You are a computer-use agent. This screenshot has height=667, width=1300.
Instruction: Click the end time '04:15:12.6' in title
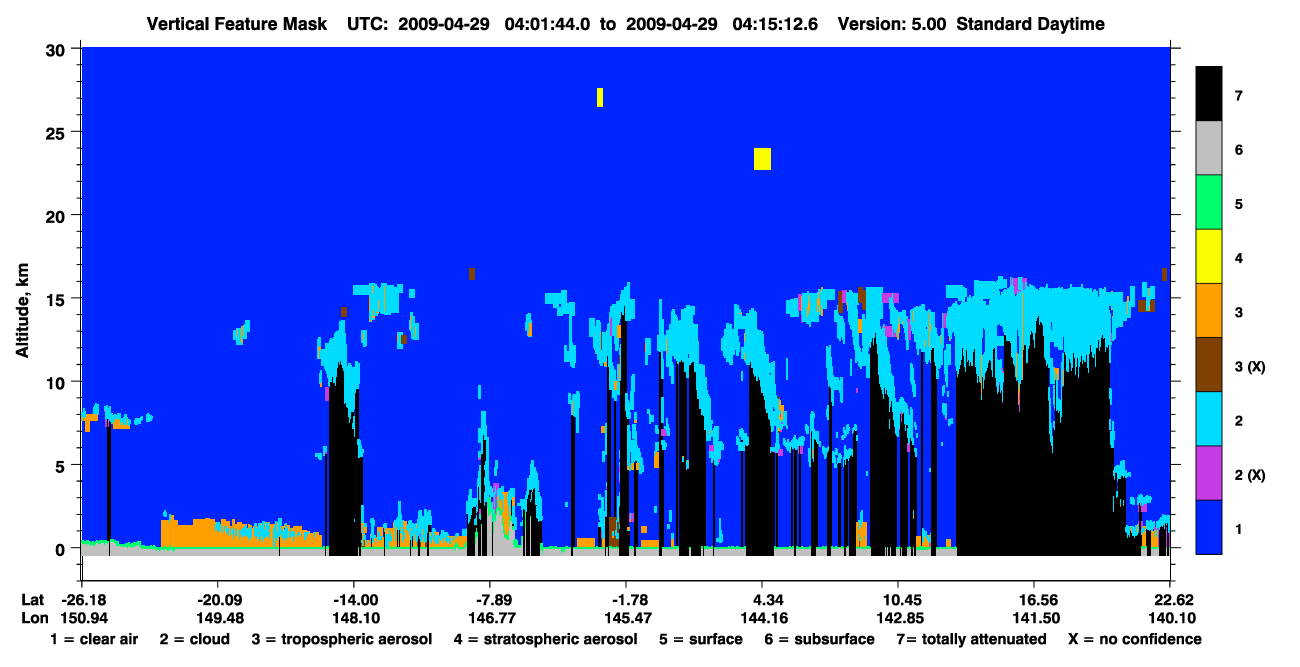[775, 24]
